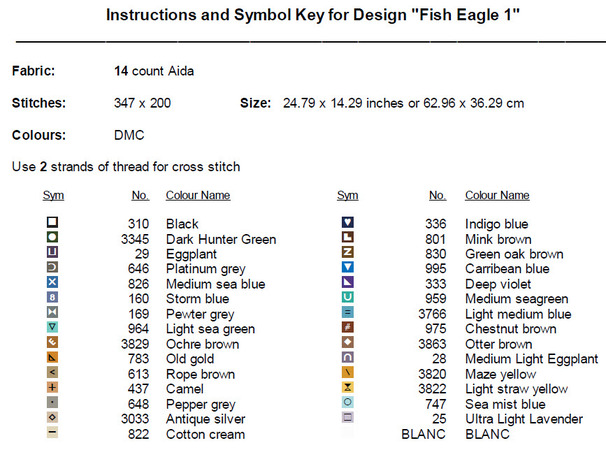606x450 pixels.
Task: Click the Eggplant colour symbol
Action: click(53, 253)
